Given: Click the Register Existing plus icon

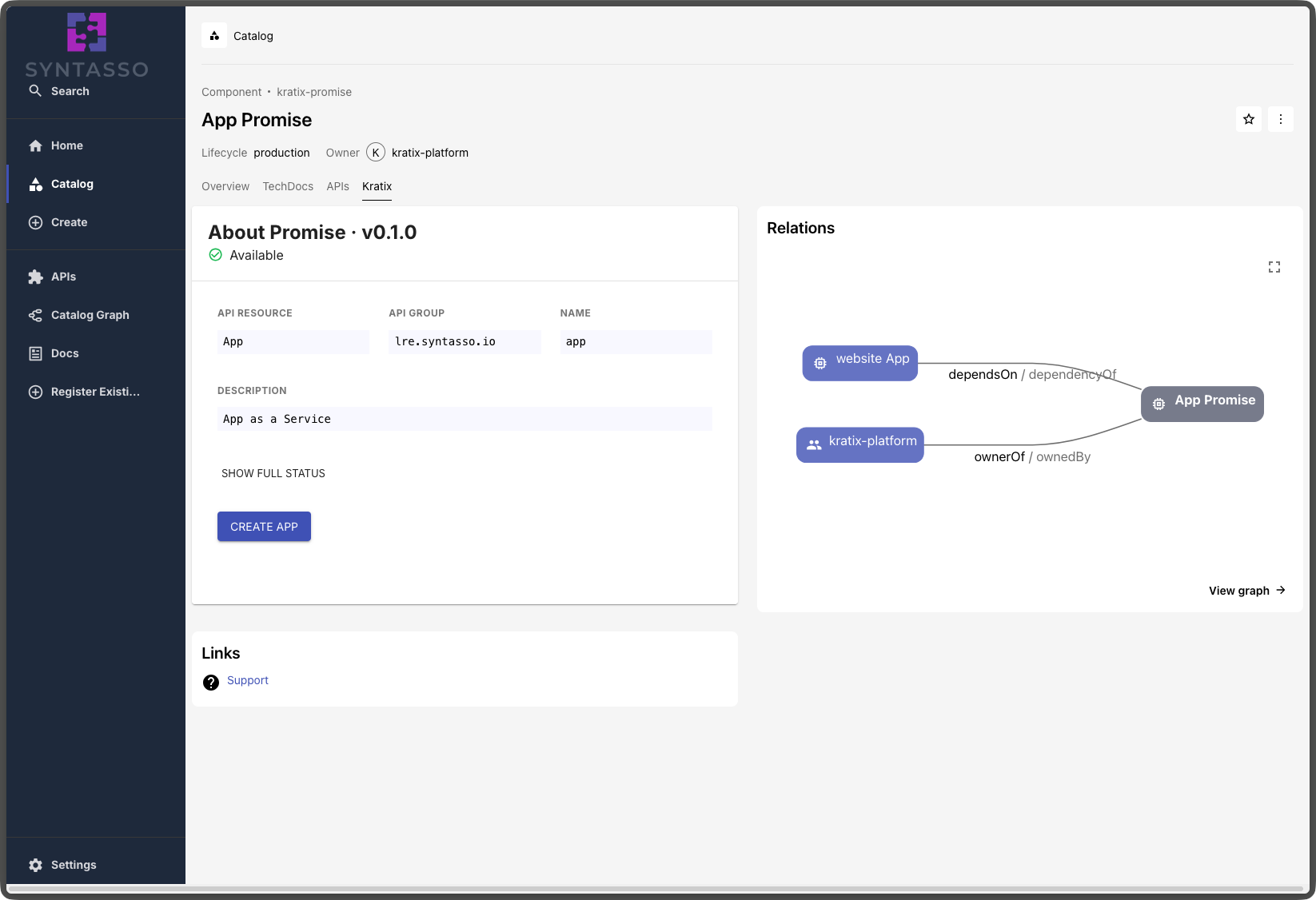Looking at the screenshot, I should click(35, 392).
